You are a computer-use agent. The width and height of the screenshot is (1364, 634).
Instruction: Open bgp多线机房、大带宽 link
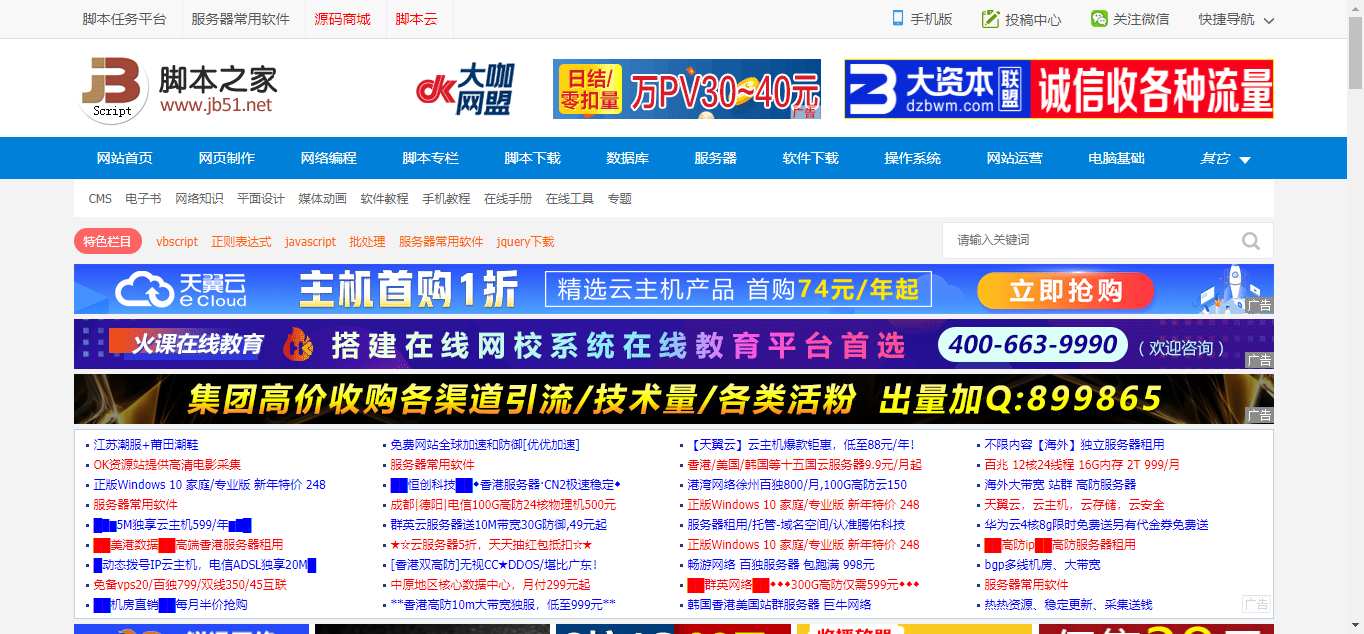1042,564
